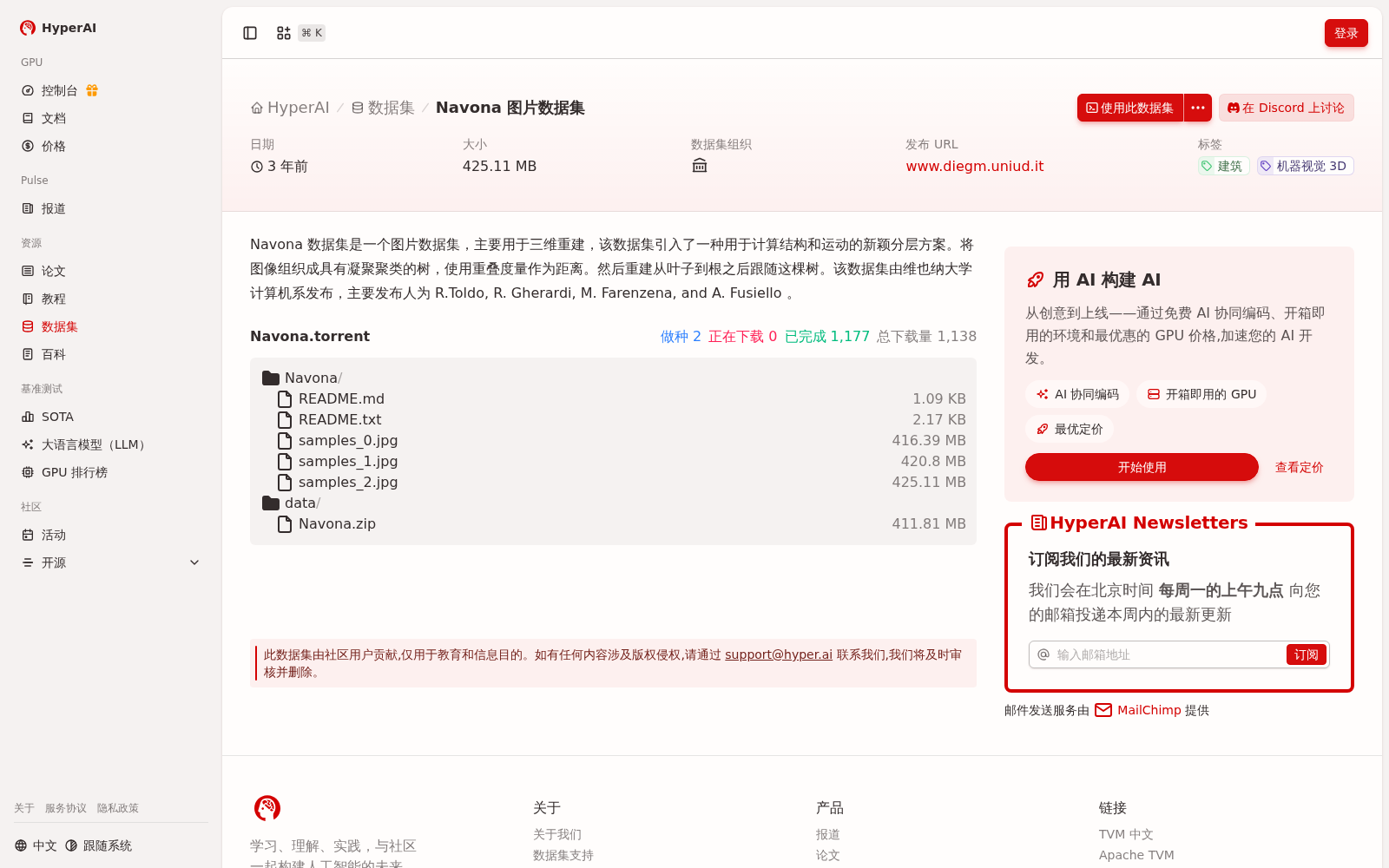1389x868 pixels.
Task: Open 百科 in the sidebar
Action: point(54,354)
